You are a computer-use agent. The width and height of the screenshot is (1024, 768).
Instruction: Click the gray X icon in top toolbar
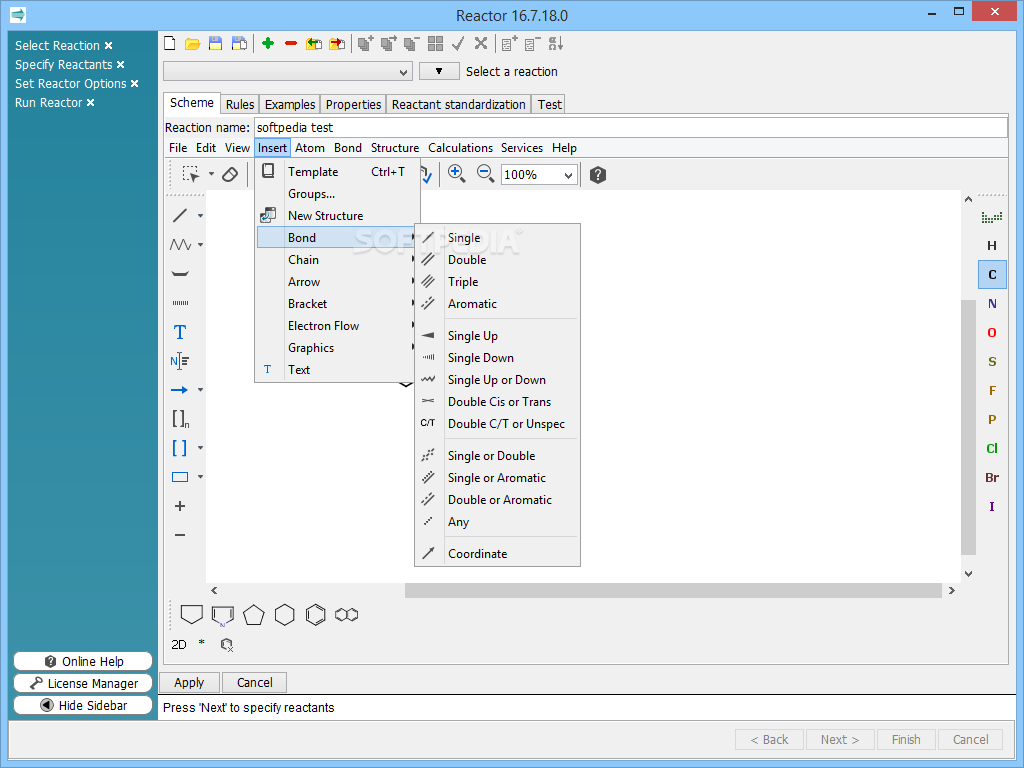481,44
